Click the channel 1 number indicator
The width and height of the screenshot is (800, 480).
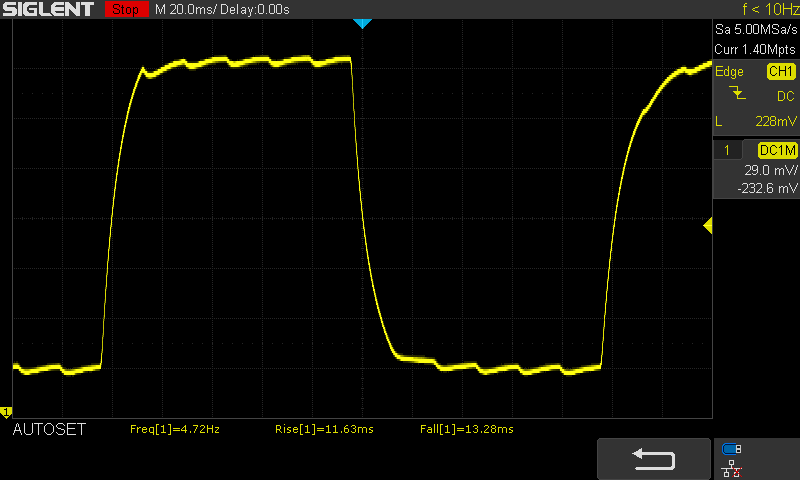point(727,150)
